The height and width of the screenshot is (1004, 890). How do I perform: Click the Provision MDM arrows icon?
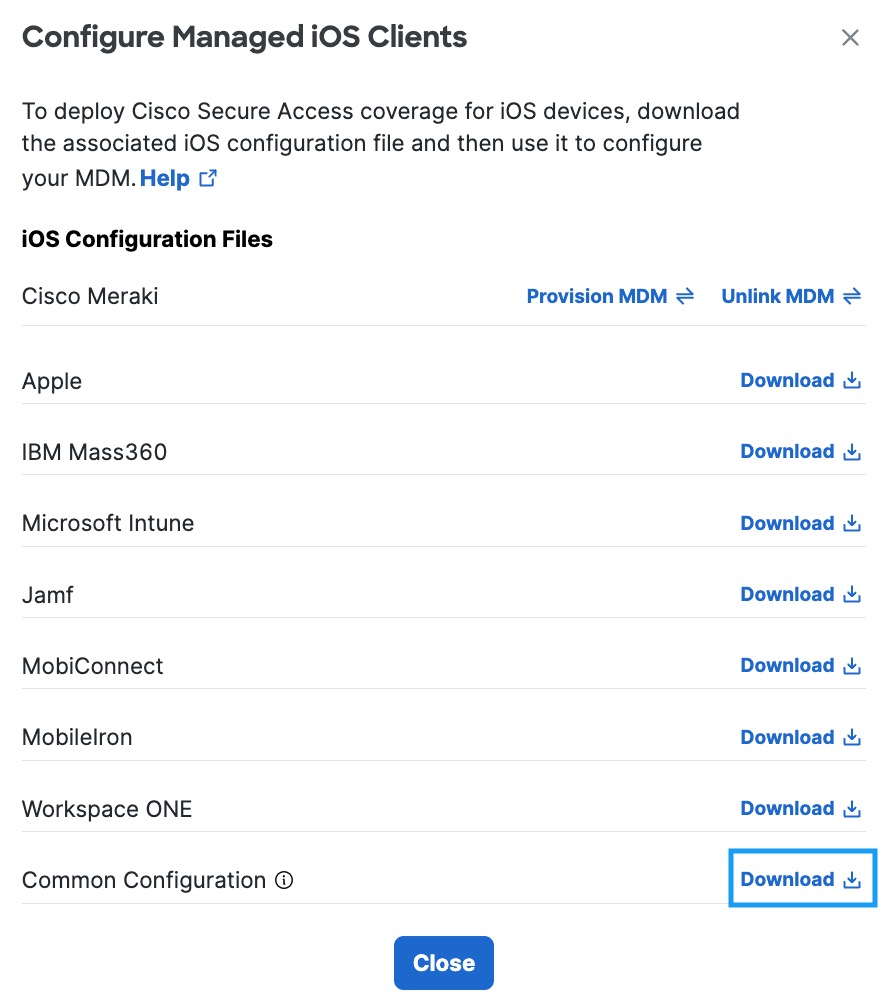685,296
